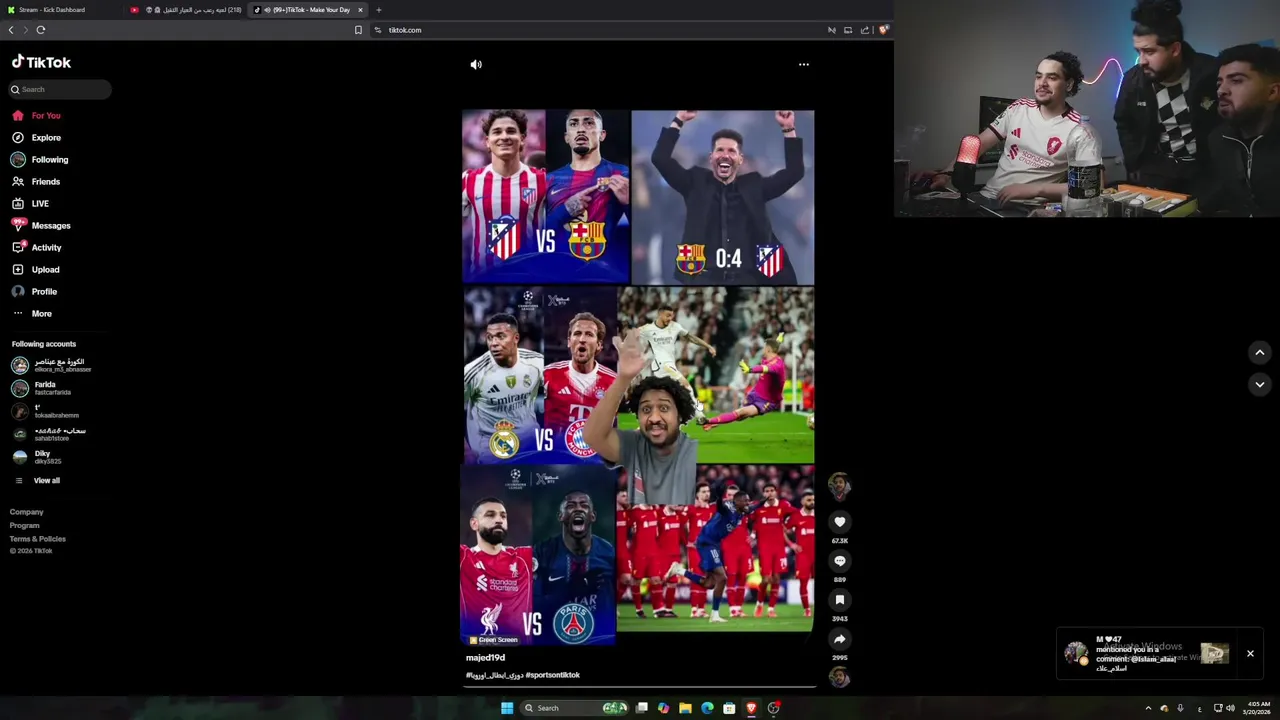The width and height of the screenshot is (1280, 720).
Task: Bookmark the video to favorites
Action: point(840,600)
